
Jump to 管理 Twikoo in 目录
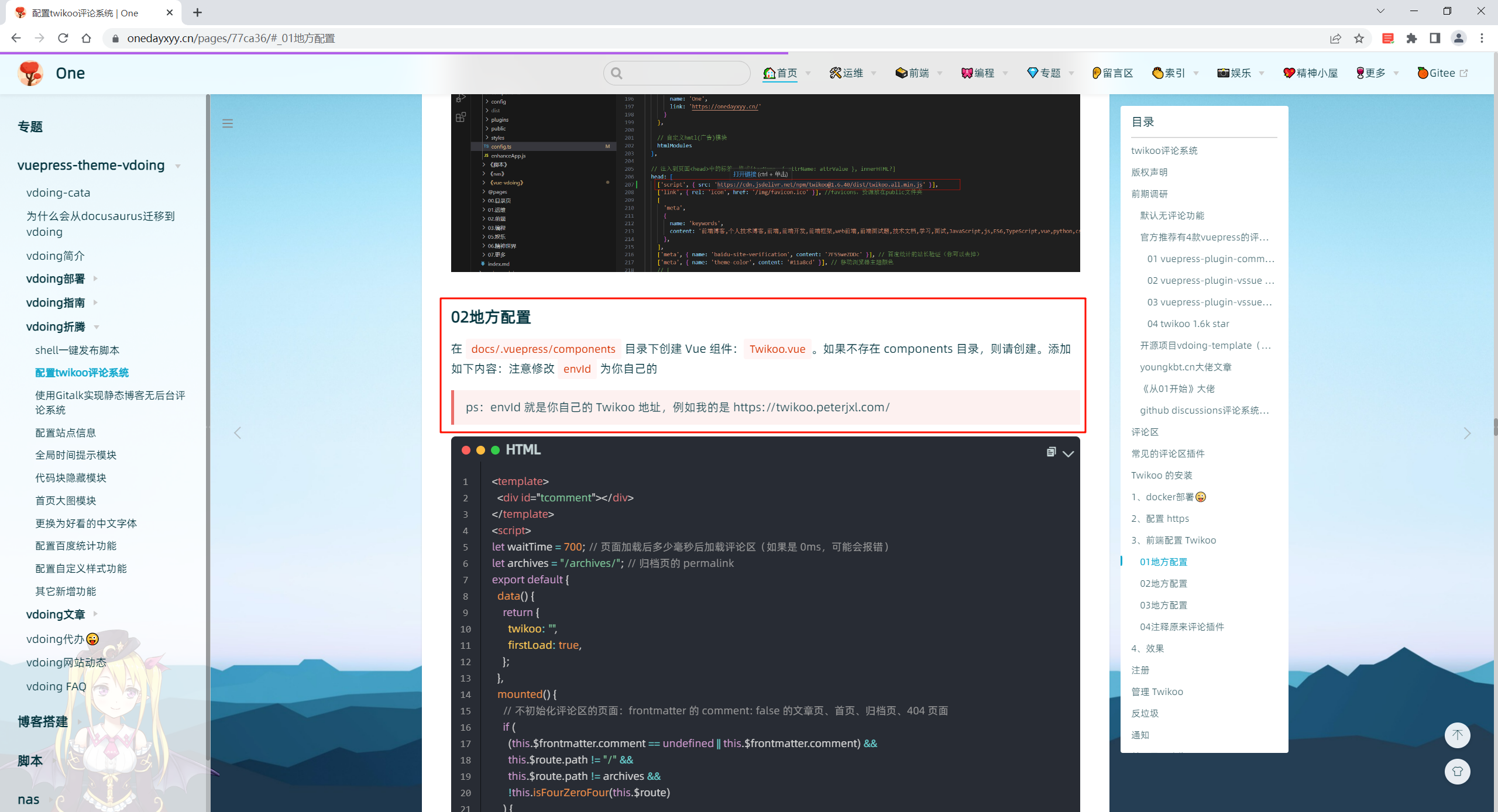[1157, 691]
